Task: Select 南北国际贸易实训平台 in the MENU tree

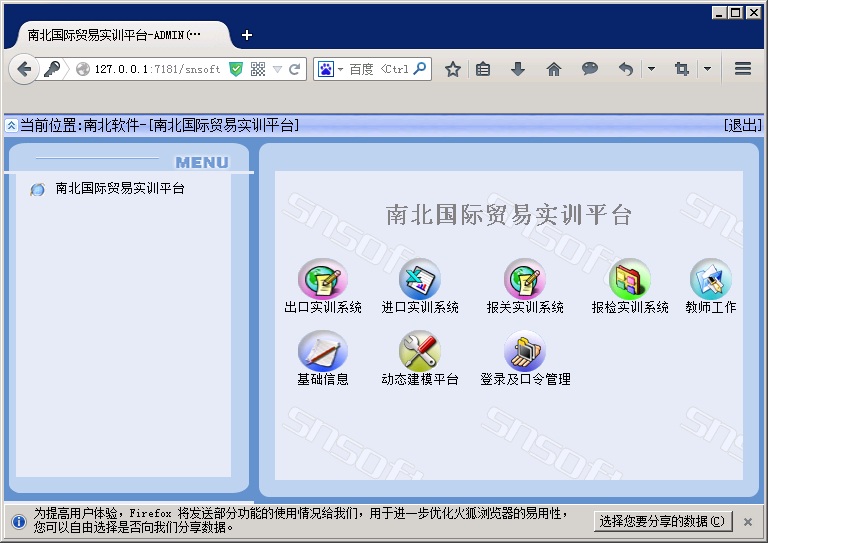Action: point(120,188)
